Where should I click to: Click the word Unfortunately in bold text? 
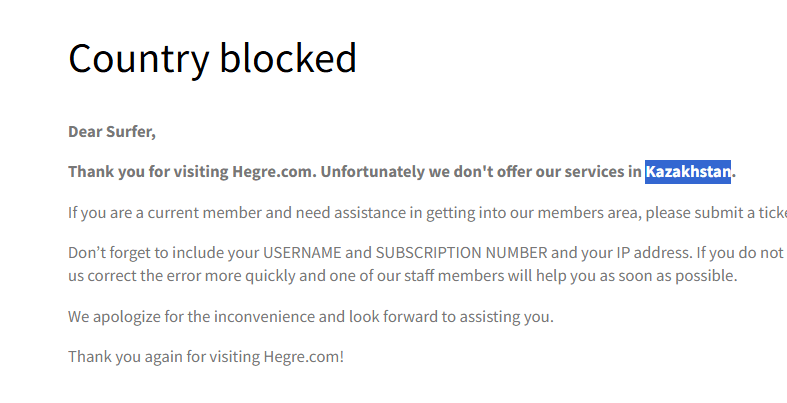pyautogui.click(x=372, y=172)
